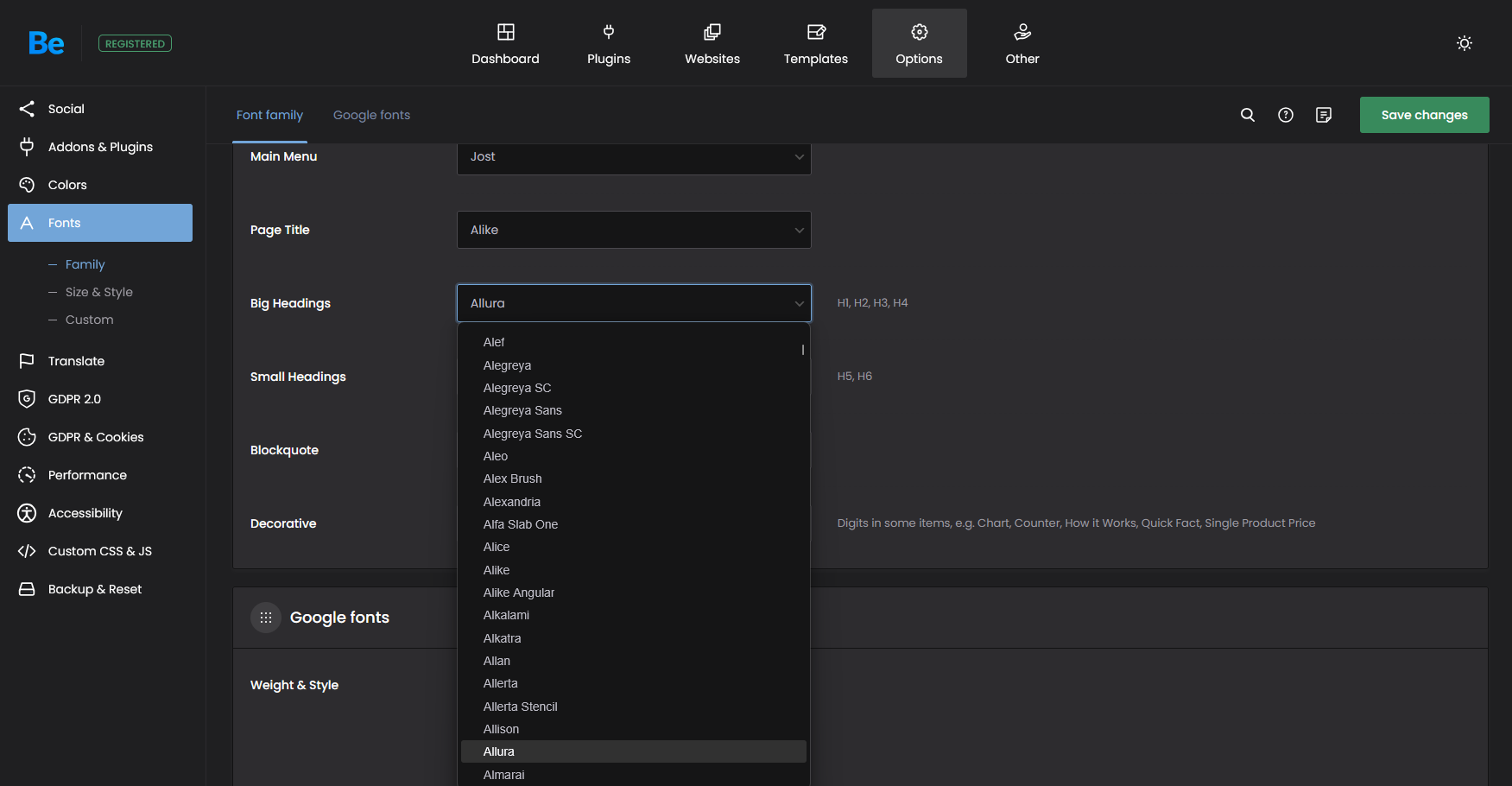Image resolution: width=1512 pixels, height=786 pixels.
Task: Open Size & Style submenu item
Action: [98, 292]
